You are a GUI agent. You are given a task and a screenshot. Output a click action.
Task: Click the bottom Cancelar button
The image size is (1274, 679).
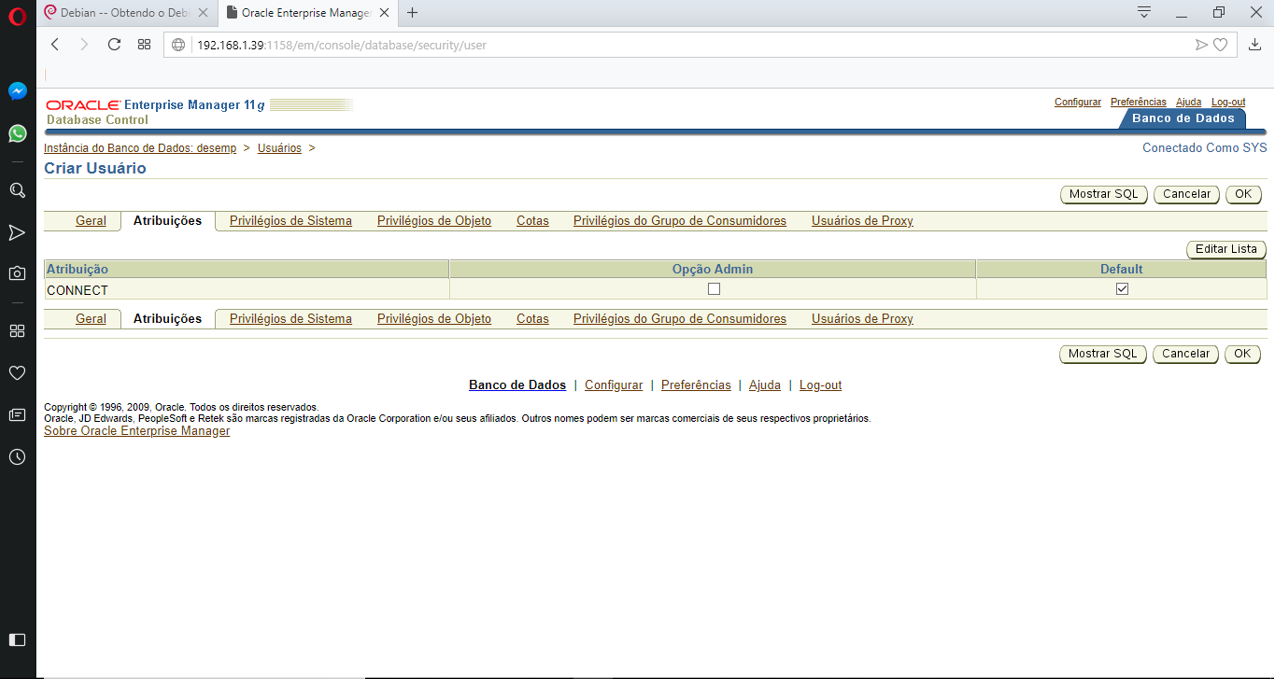[1186, 354]
